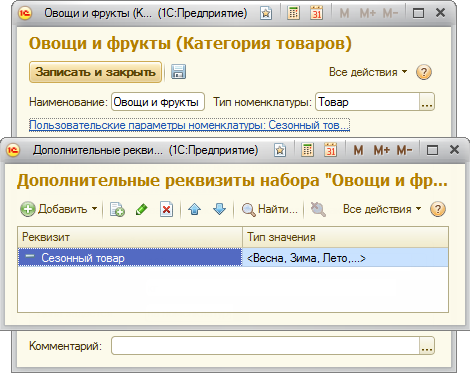Move attribute down with blue arrow
This screenshot has width=470, height=373.
[x=219, y=210]
